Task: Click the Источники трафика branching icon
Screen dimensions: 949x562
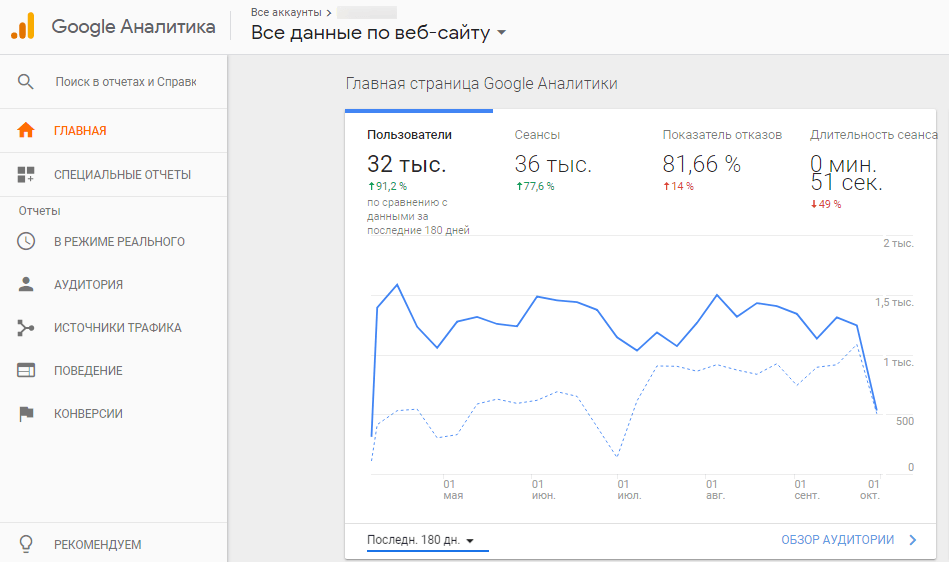Action: (x=26, y=328)
